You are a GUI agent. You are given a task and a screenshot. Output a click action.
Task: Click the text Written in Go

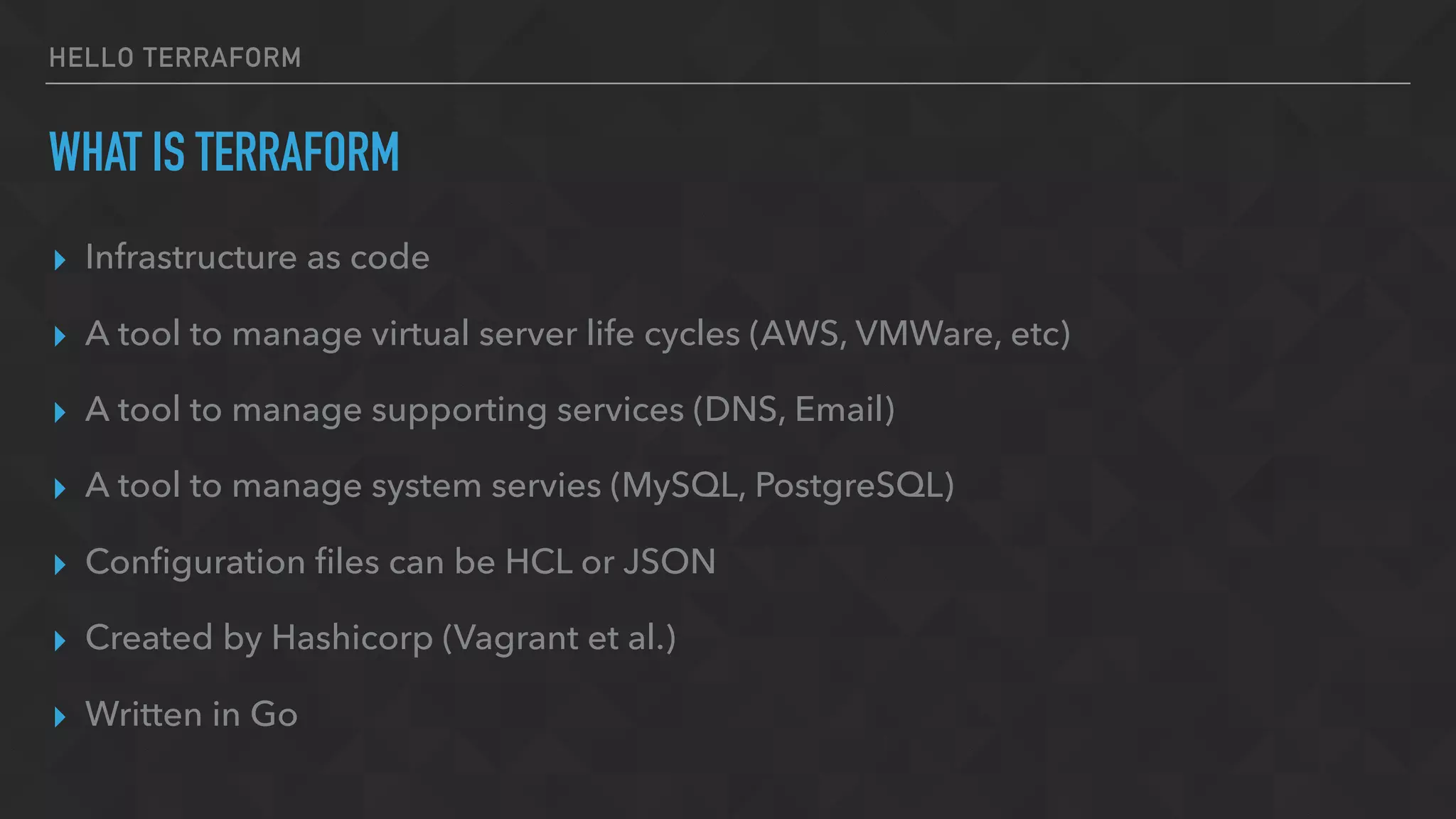[191, 714]
